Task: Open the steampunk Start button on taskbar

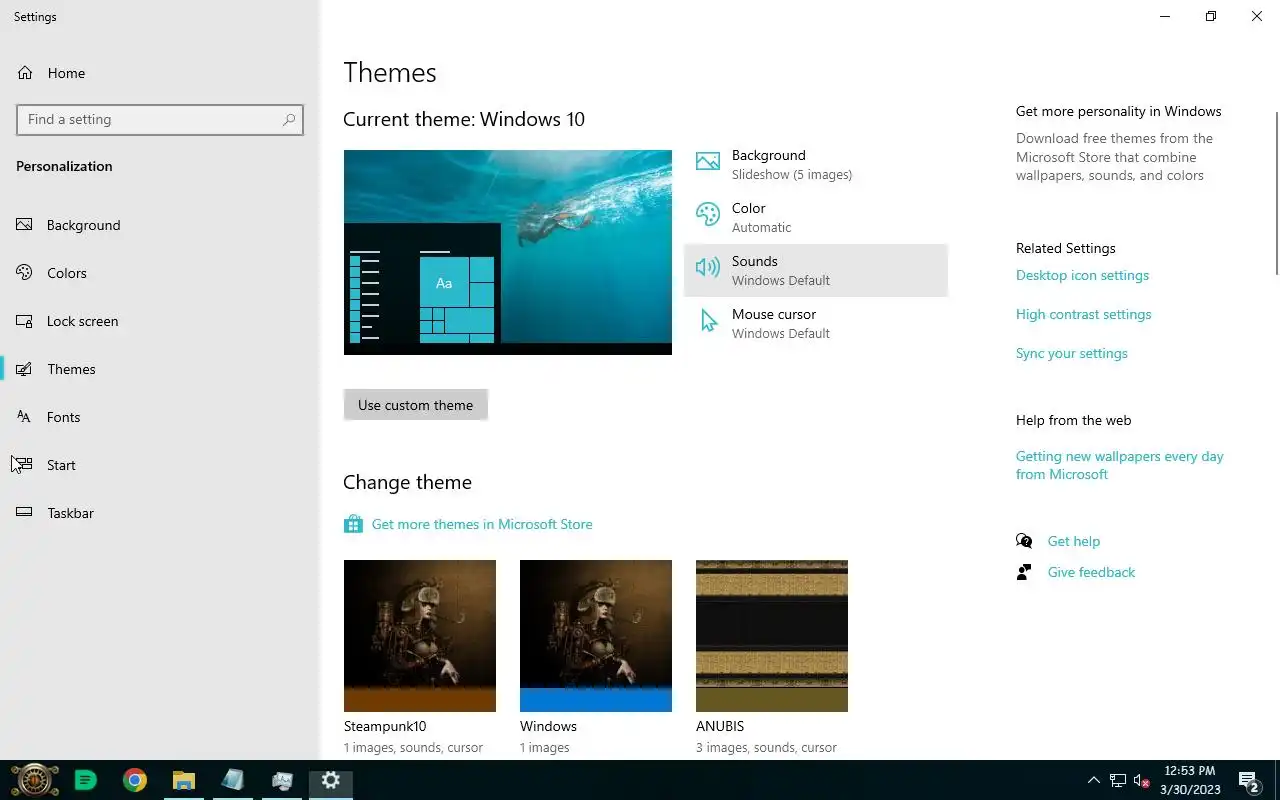Action: 35,780
